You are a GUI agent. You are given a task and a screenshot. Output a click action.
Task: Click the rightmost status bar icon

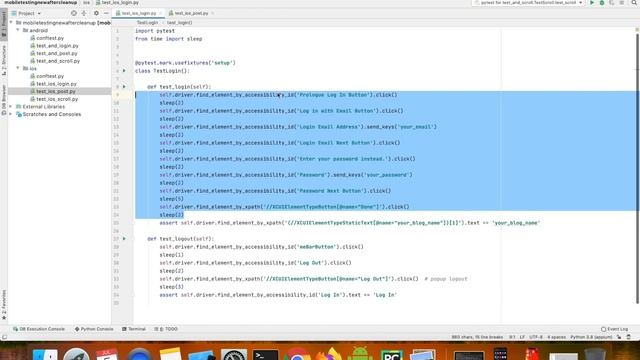[629, 337]
